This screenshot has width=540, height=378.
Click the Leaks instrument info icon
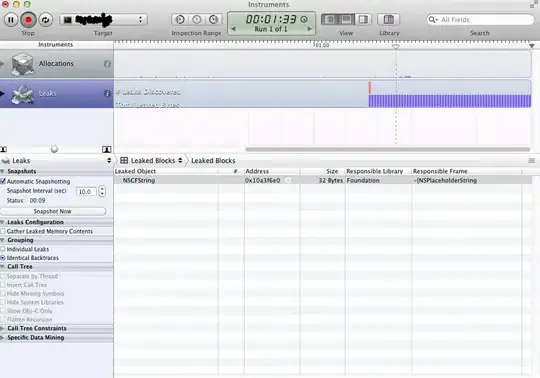pos(107,94)
